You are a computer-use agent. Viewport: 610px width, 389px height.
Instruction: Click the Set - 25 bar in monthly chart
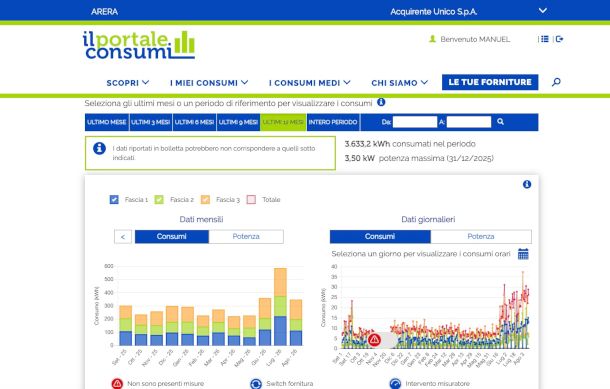[x=125, y=326]
